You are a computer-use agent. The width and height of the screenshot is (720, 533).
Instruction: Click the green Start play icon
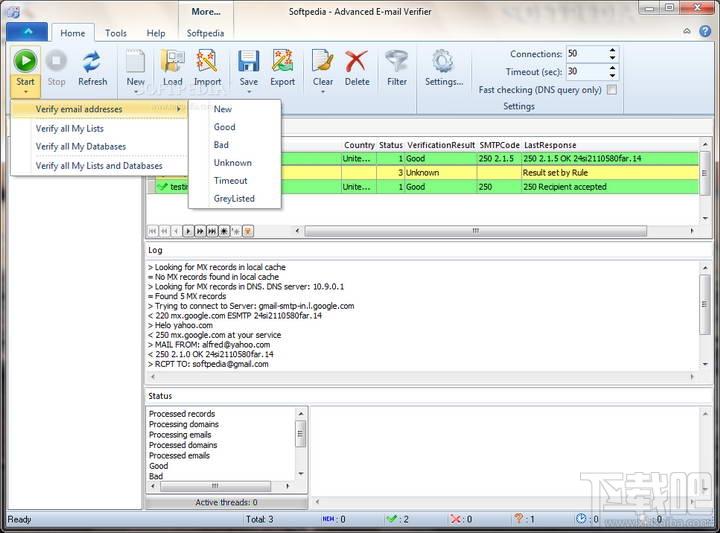(25, 61)
